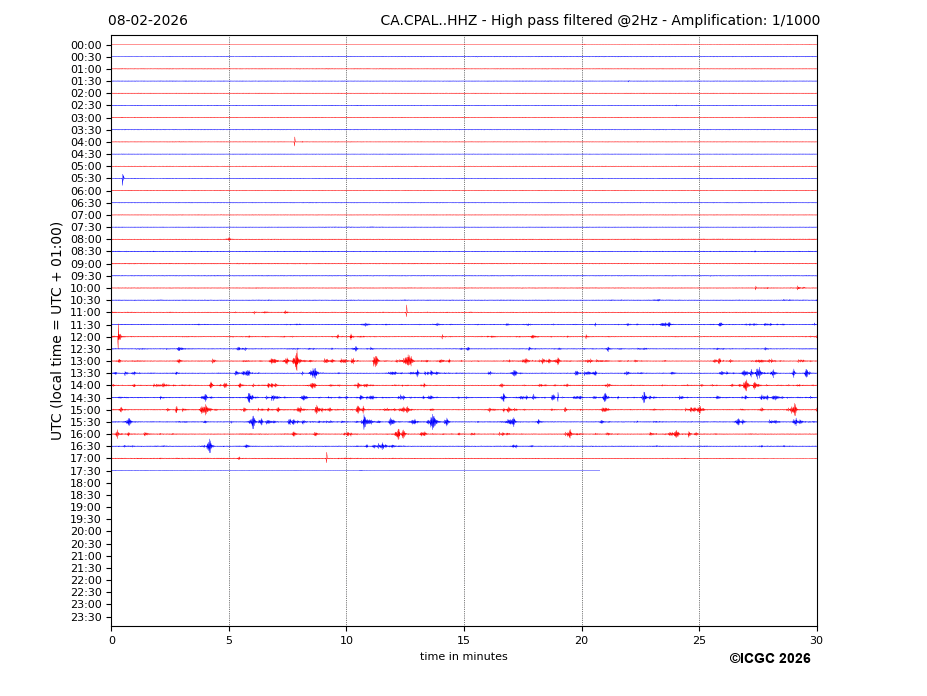Click the end of the 17:30 blue trace
This screenshot has height=696, width=927.
(x=599, y=470)
